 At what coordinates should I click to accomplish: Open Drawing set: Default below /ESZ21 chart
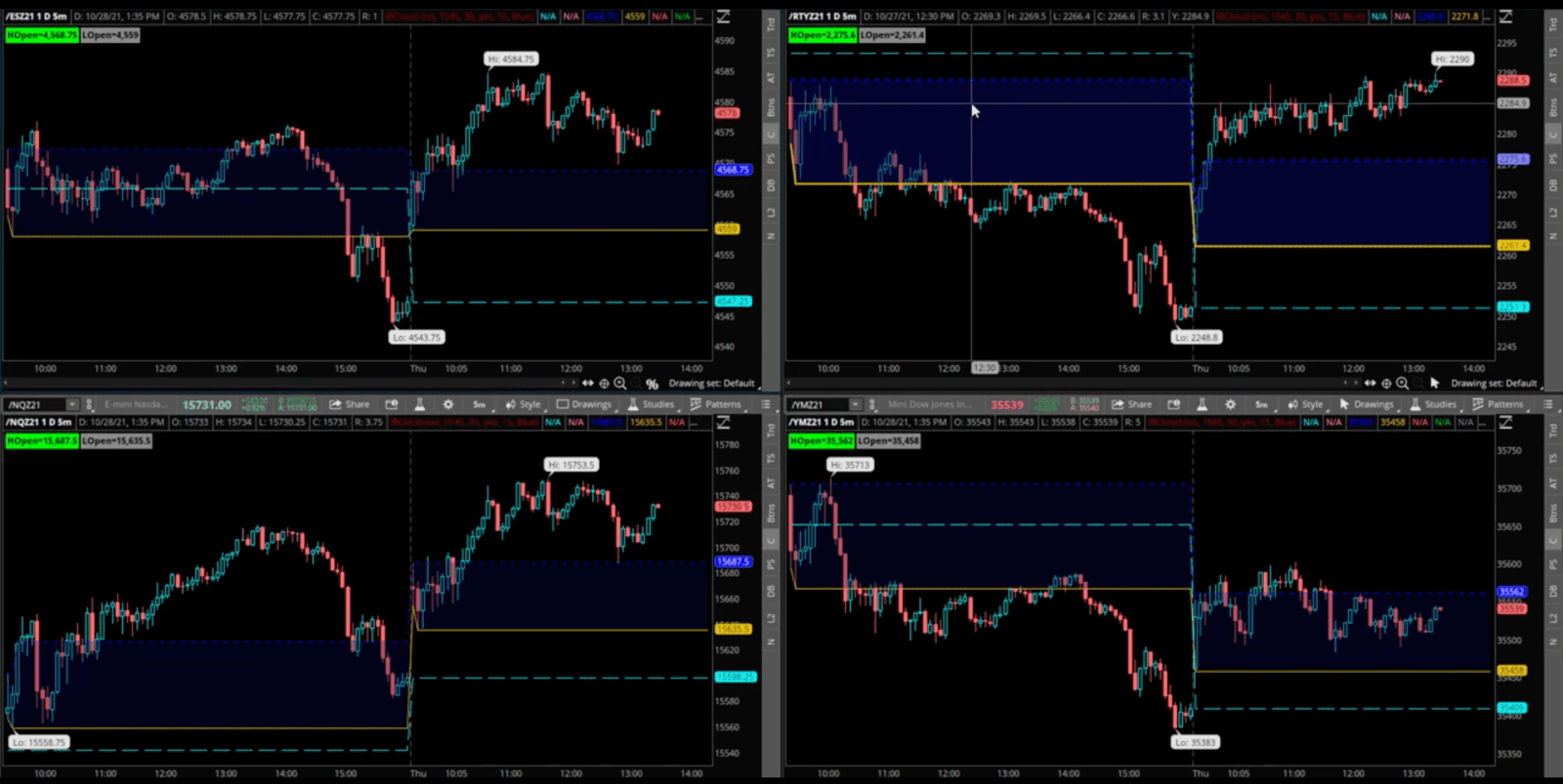711,384
